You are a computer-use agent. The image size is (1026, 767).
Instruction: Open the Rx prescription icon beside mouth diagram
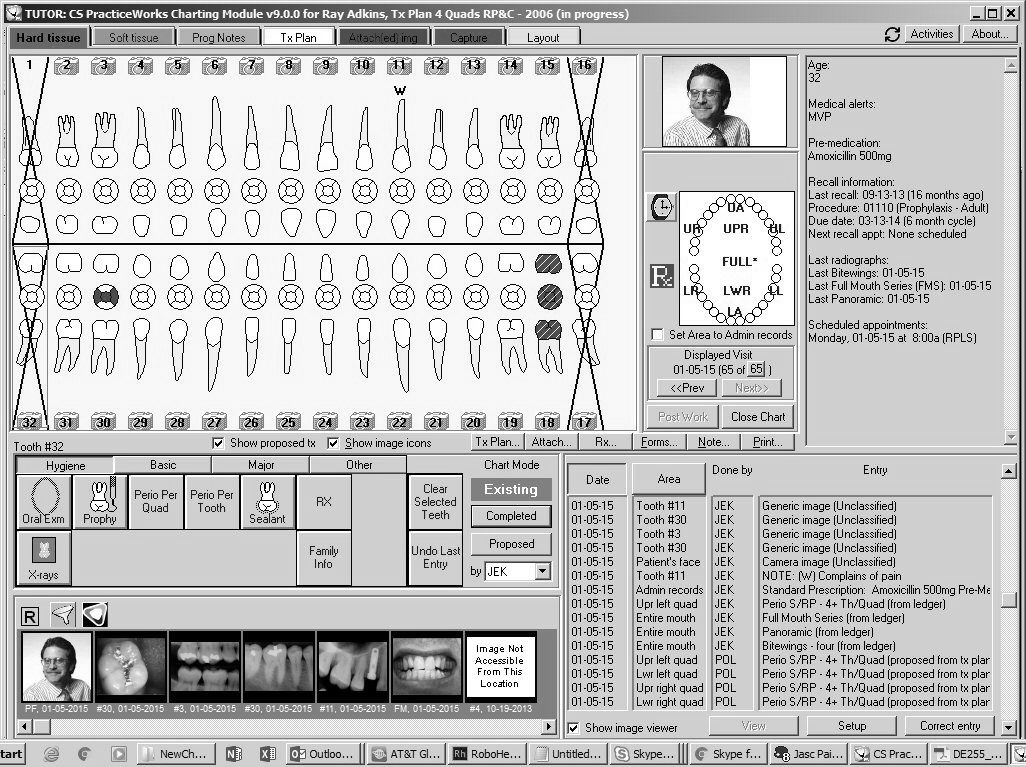[x=662, y=276]
